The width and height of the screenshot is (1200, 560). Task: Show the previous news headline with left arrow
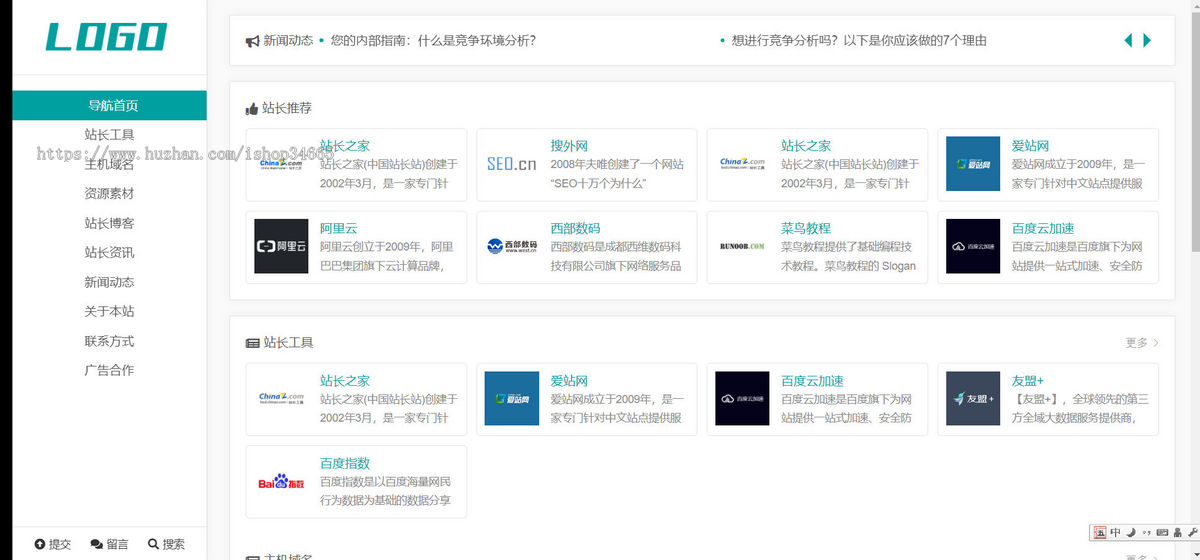coord(1128,40)
